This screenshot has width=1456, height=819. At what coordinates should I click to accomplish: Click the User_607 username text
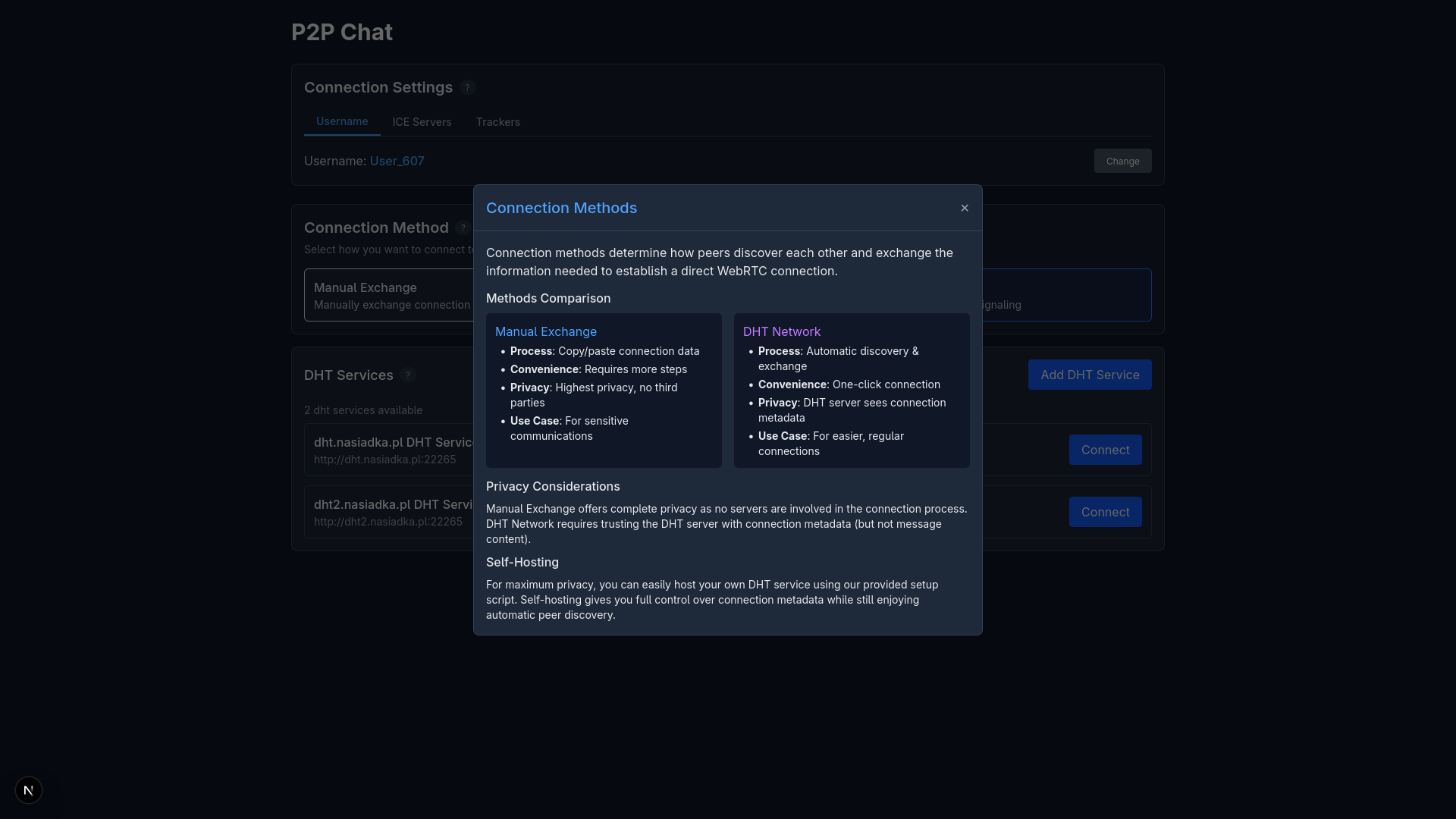pyautogui.click(x=397, y=161)
